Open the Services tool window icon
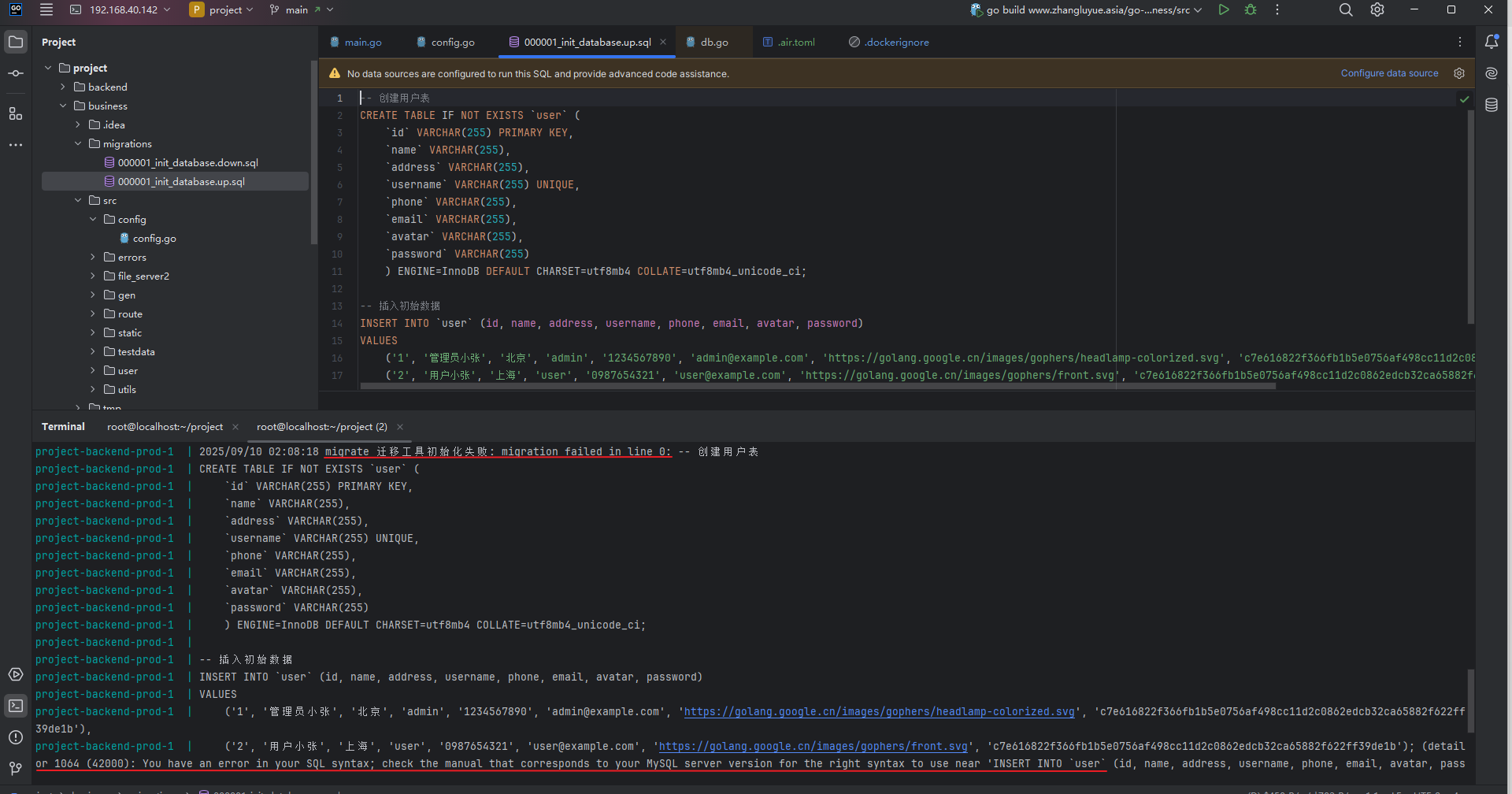 coord(16,674)
